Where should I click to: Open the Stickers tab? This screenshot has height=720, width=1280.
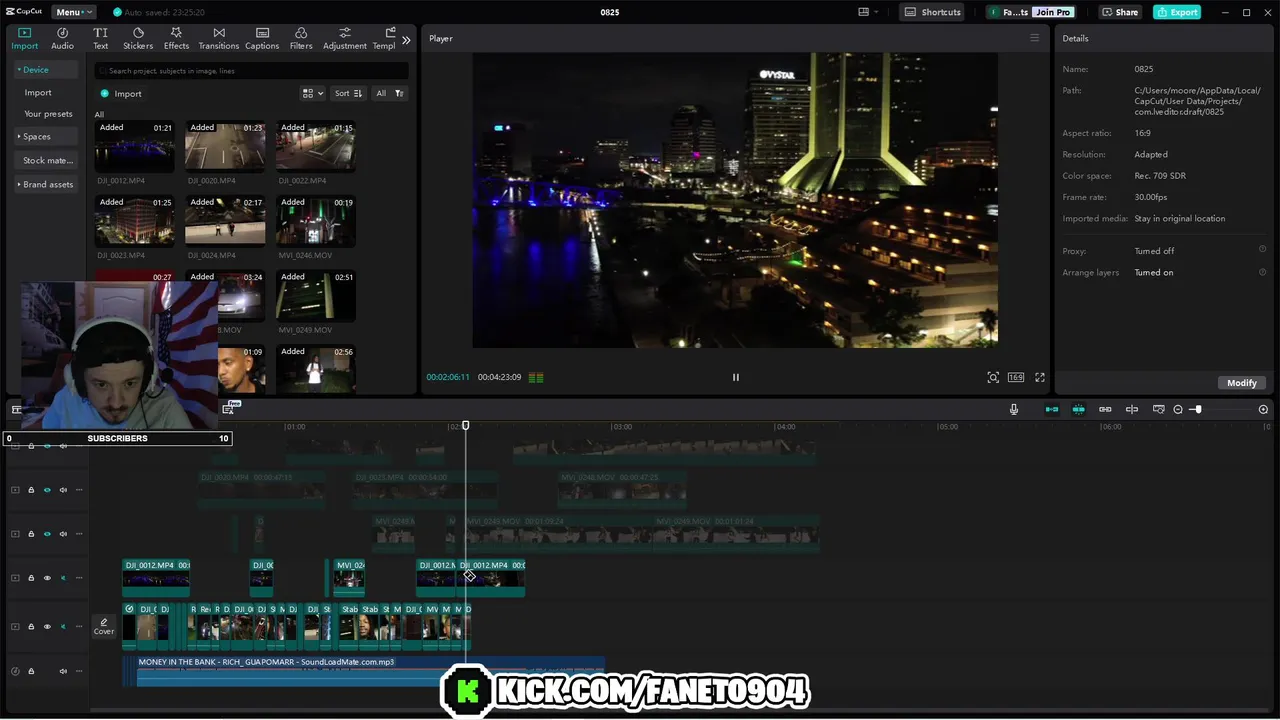pos(138,38)
